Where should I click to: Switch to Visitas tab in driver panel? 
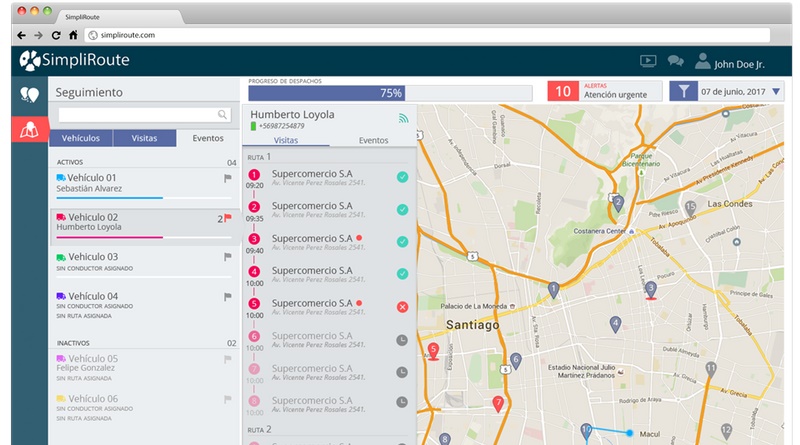tap(286, 140)
